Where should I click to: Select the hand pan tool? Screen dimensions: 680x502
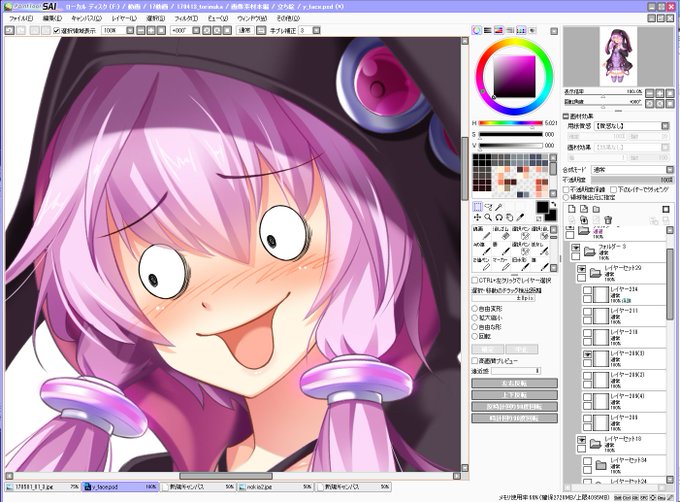click(510, 217)
